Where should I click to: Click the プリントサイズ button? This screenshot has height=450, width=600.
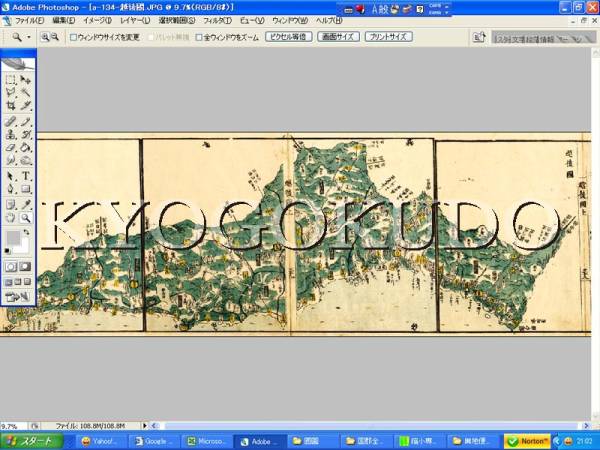coord(388,37)
